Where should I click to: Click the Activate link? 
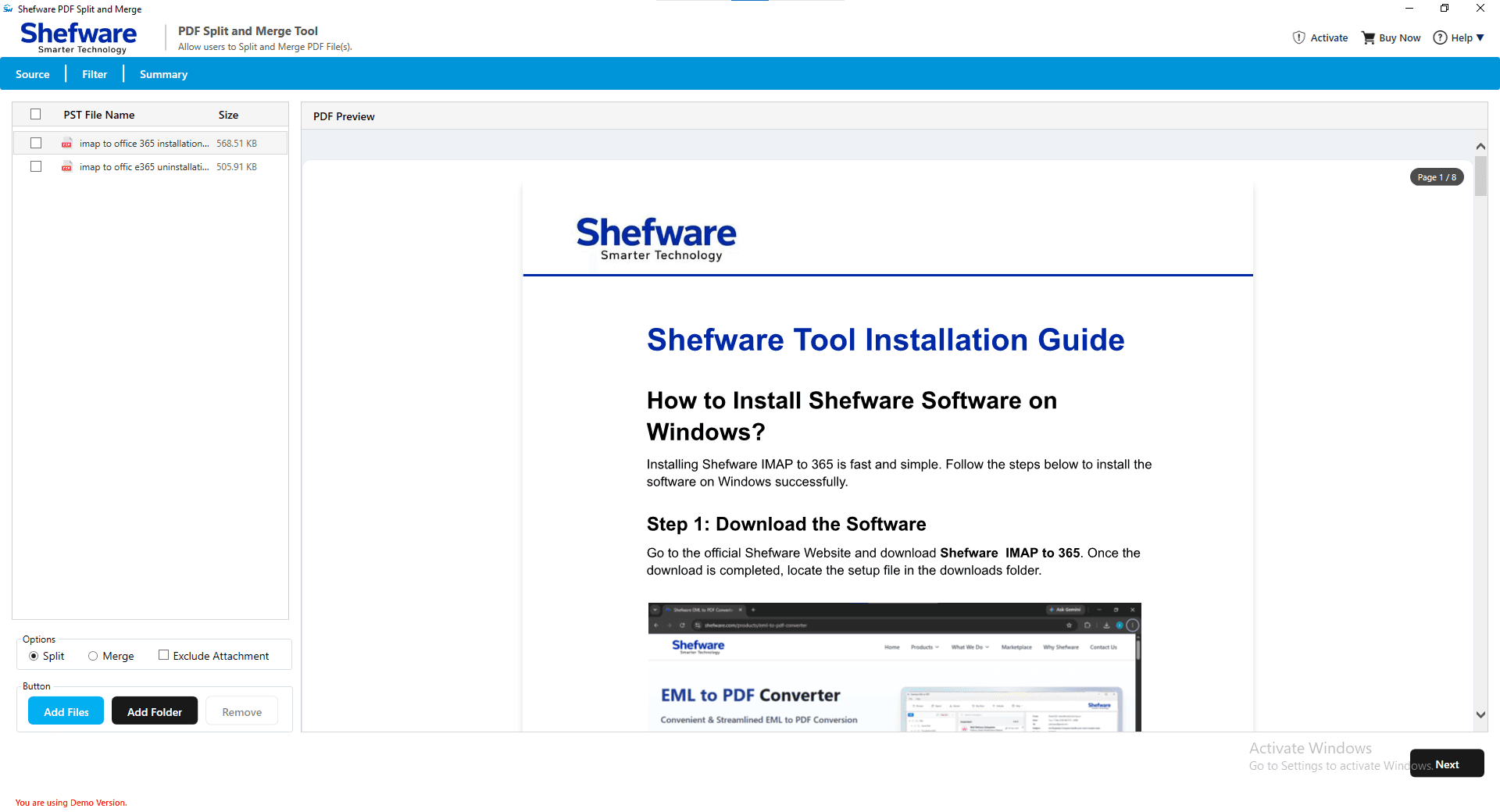(x=1329, y=37)
